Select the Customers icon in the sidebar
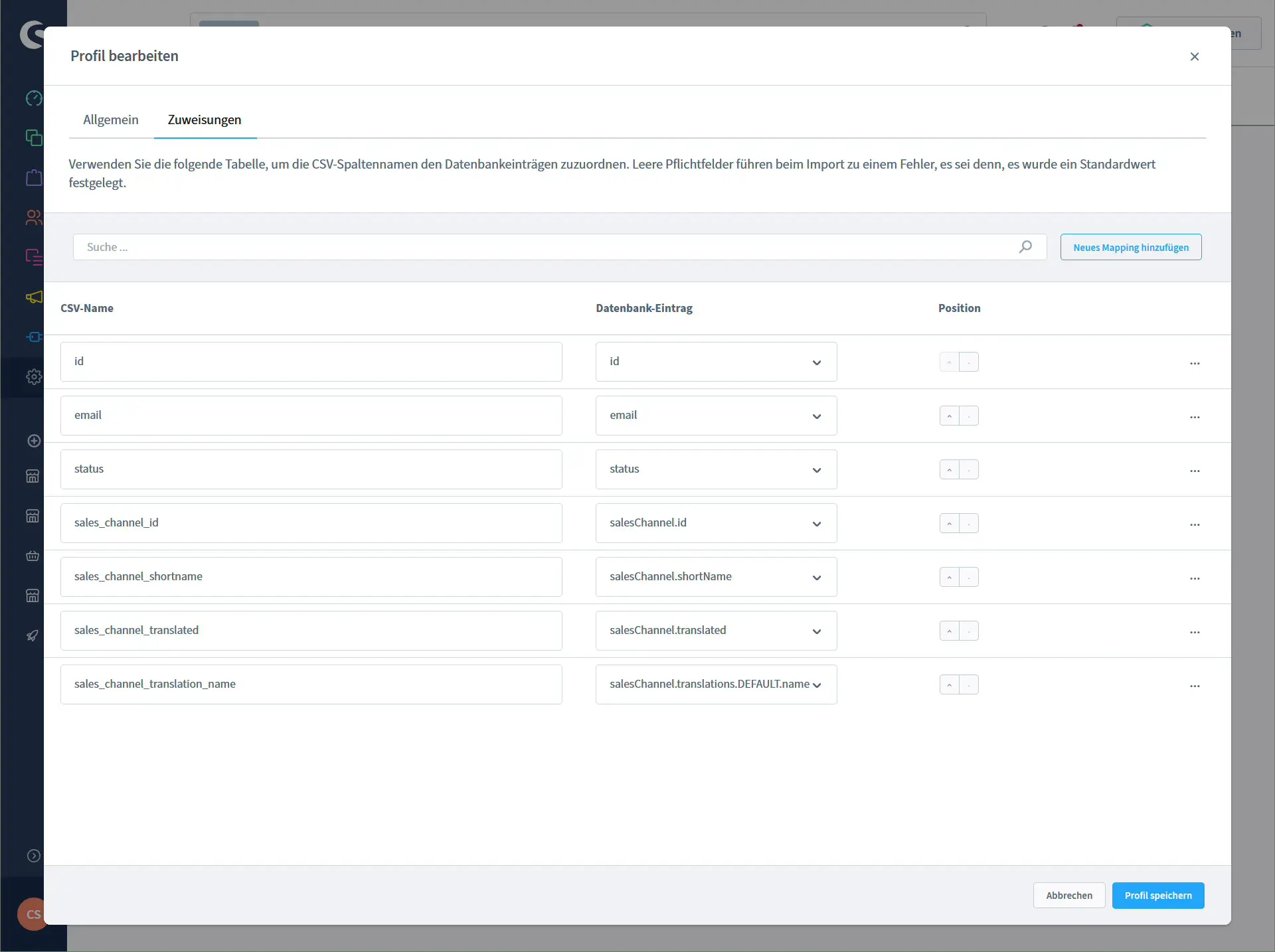Screen dimensions: 1275x952 (x=33, y=218)
